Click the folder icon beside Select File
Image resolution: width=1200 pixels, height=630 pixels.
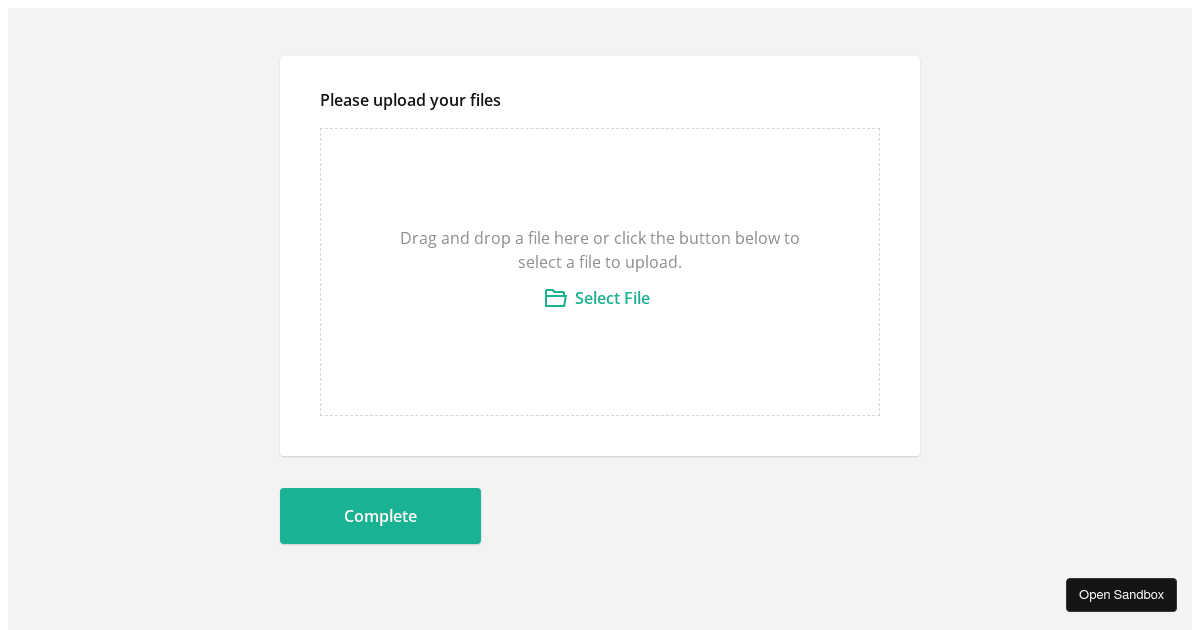click(555, 298)
